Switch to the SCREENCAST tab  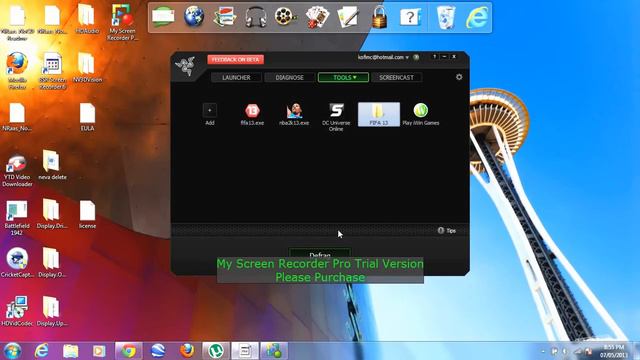pos(396,77)
